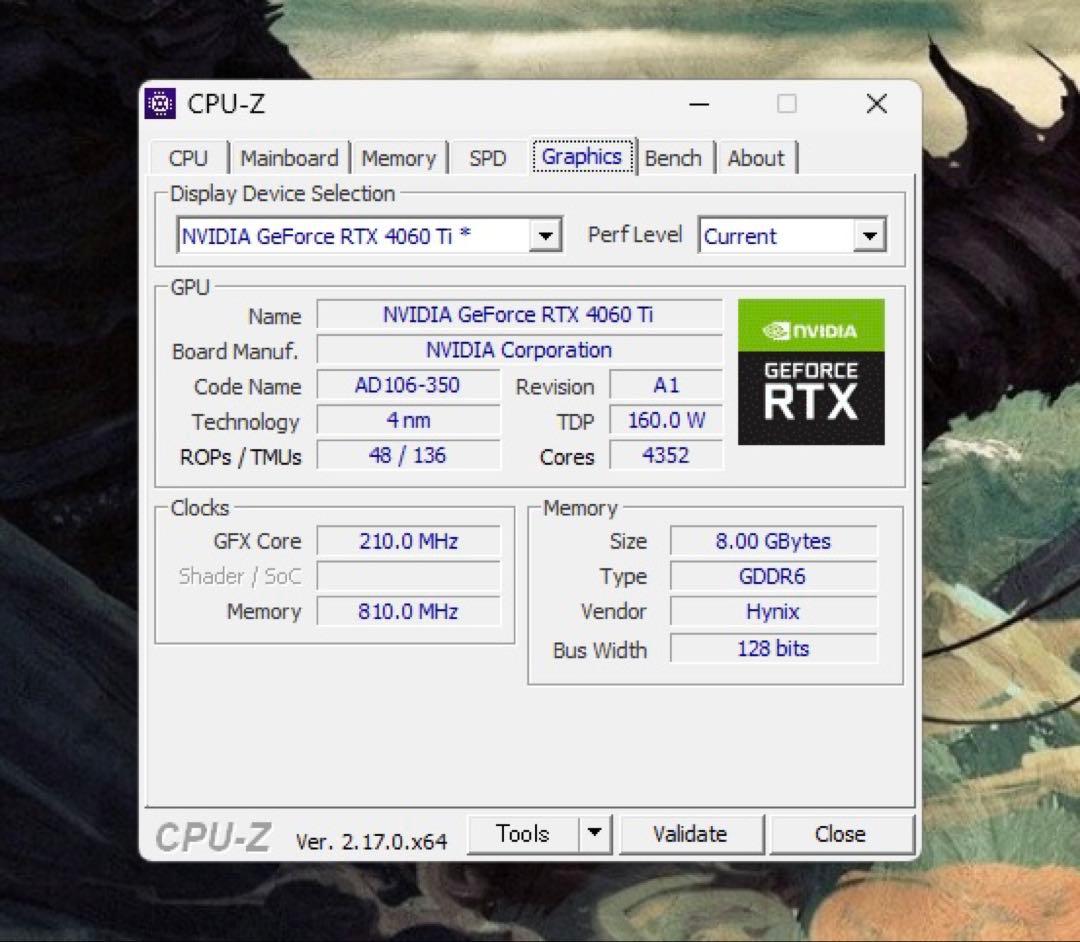The height and width of the screenshot is (942, 1080).
Task: Click the GPU Name field value
Action: click(x=519, y=315)
